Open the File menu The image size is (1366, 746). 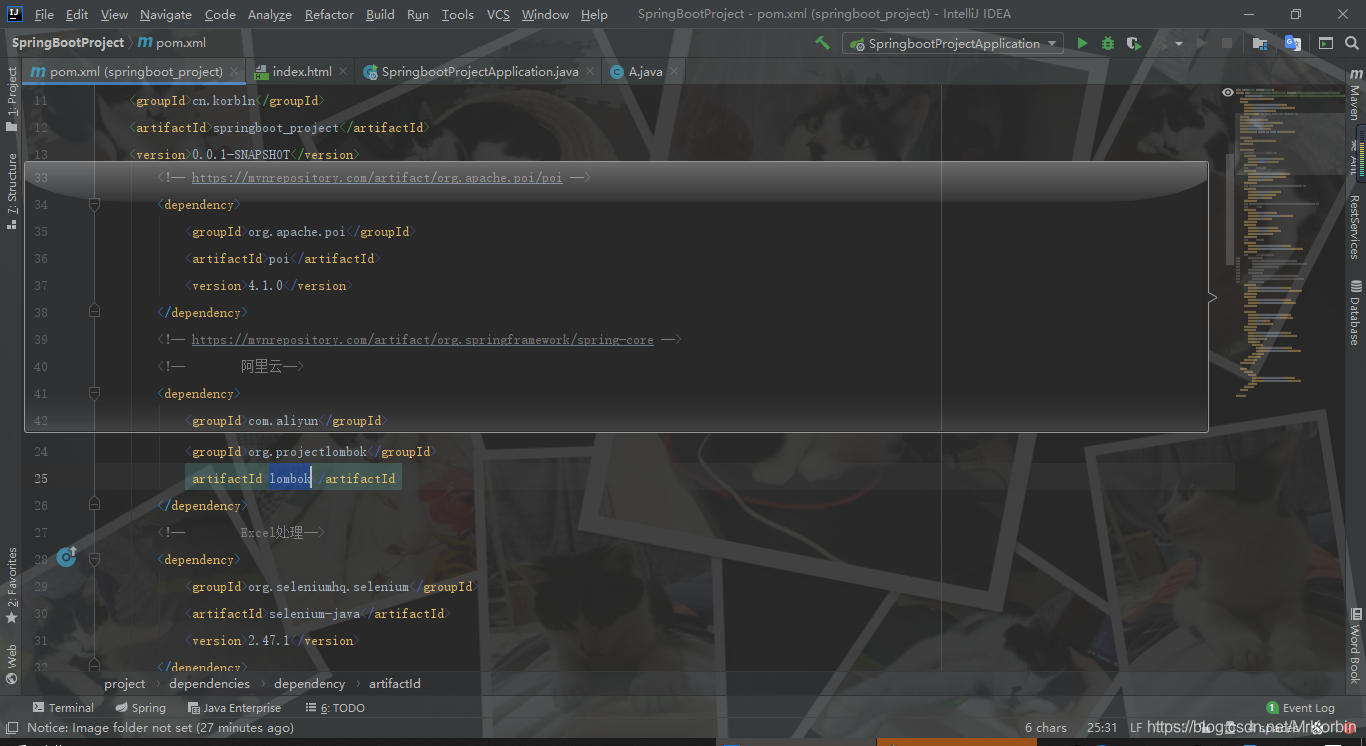point(44,14)
